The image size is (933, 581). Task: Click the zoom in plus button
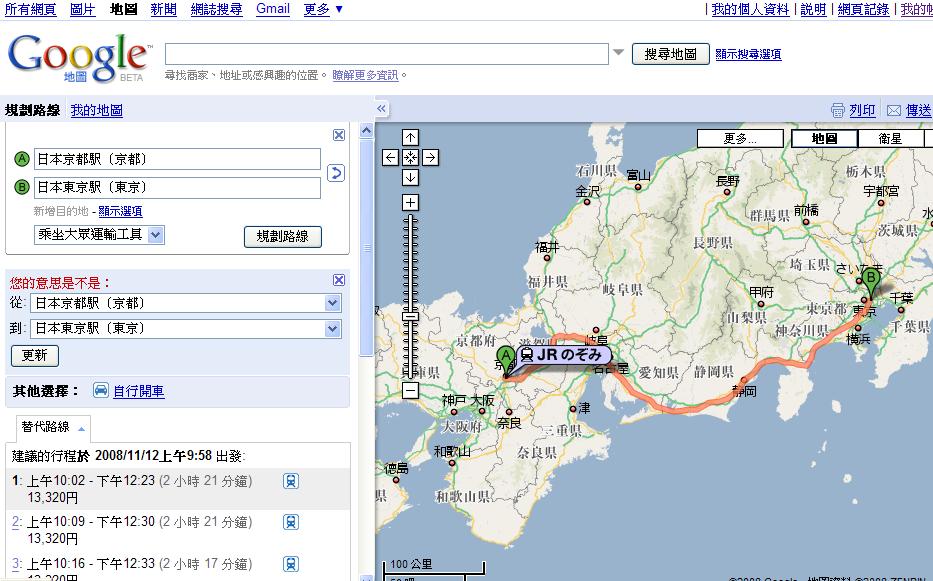[411, 202]
